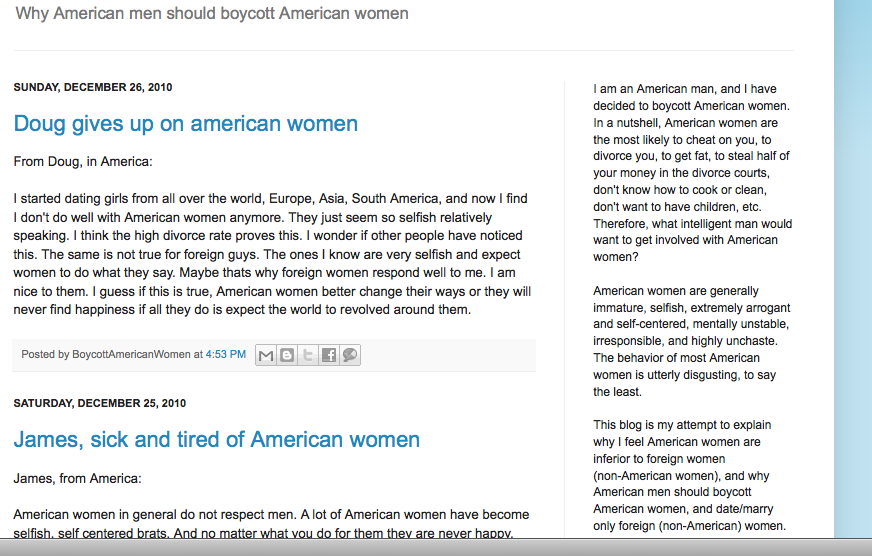Image resolution: width=872 pixels, height=556 pixels.
Task: Open the 'James, sick and tired' post title
Action: pyautogui.click(x=216, y=440)
